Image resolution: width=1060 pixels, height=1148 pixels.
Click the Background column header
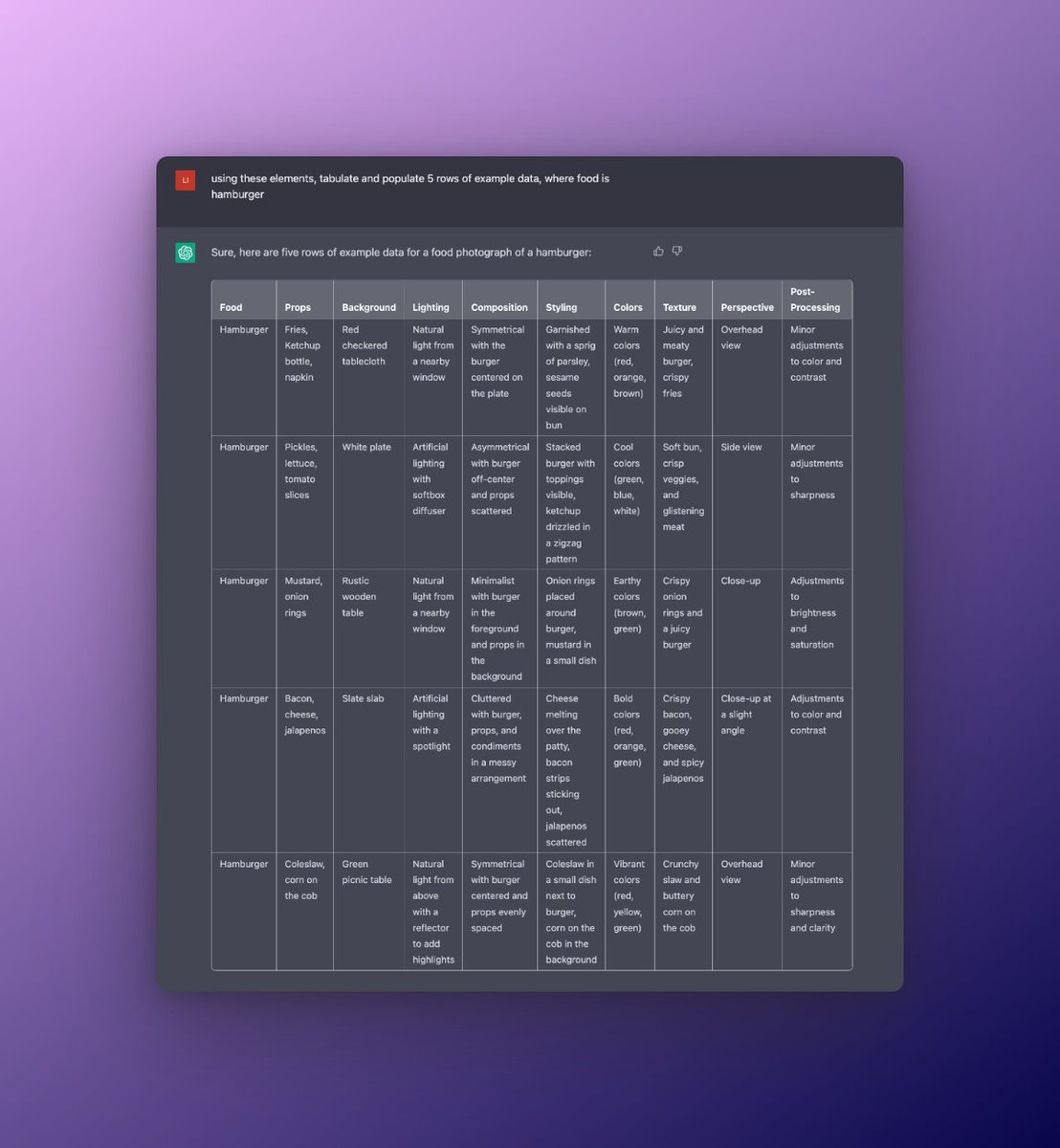[368, 307]
